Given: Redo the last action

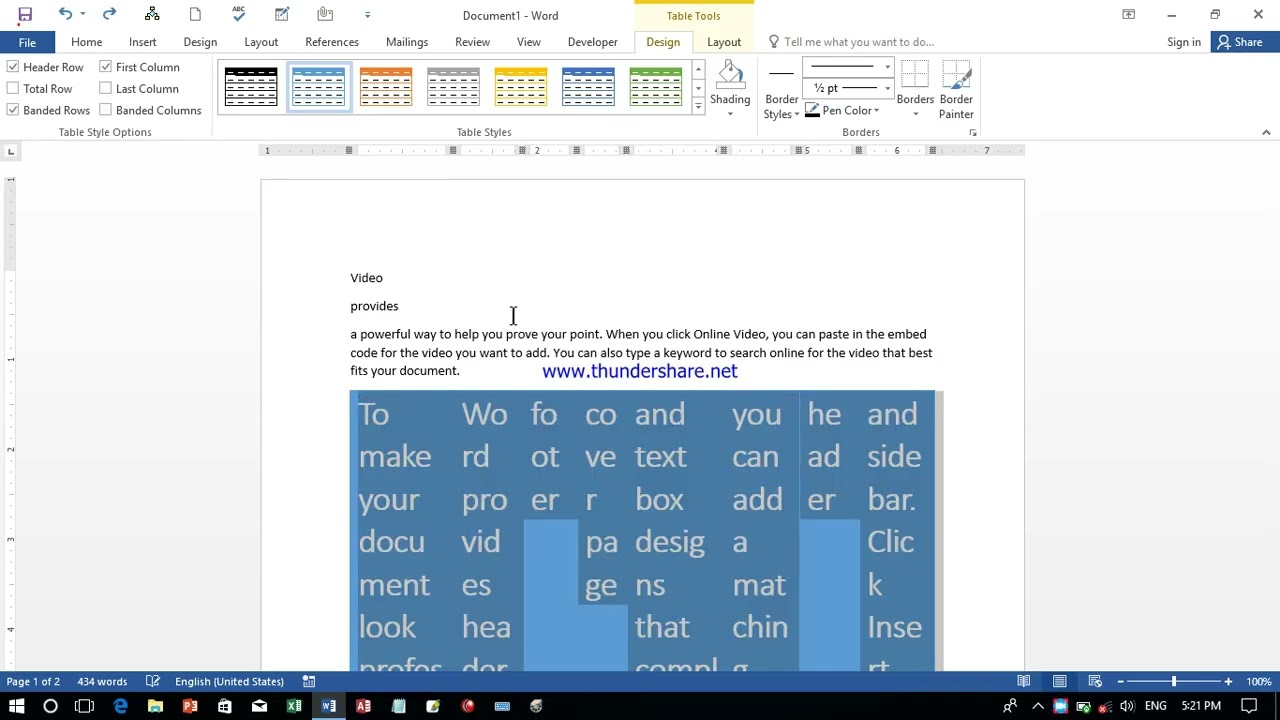Looking at the screenshot, I should [109, 14].
